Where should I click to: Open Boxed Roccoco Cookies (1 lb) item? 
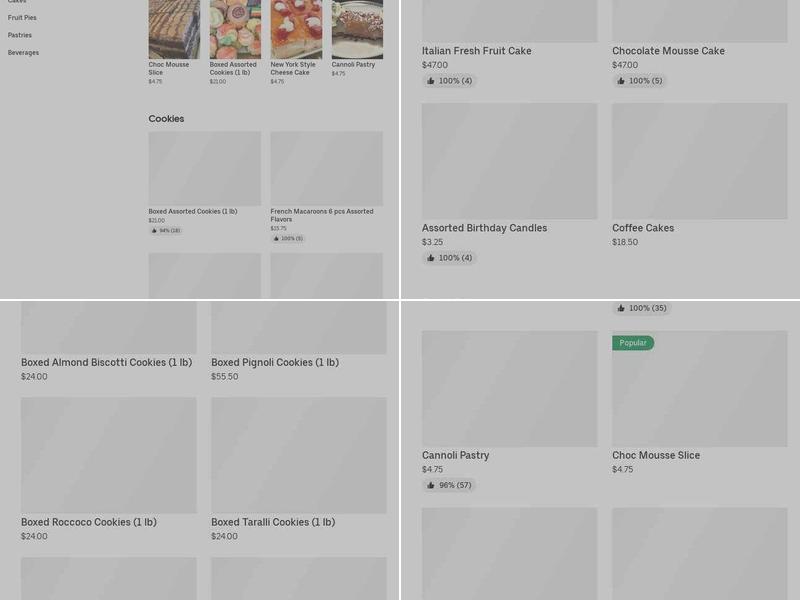[109, 469]
